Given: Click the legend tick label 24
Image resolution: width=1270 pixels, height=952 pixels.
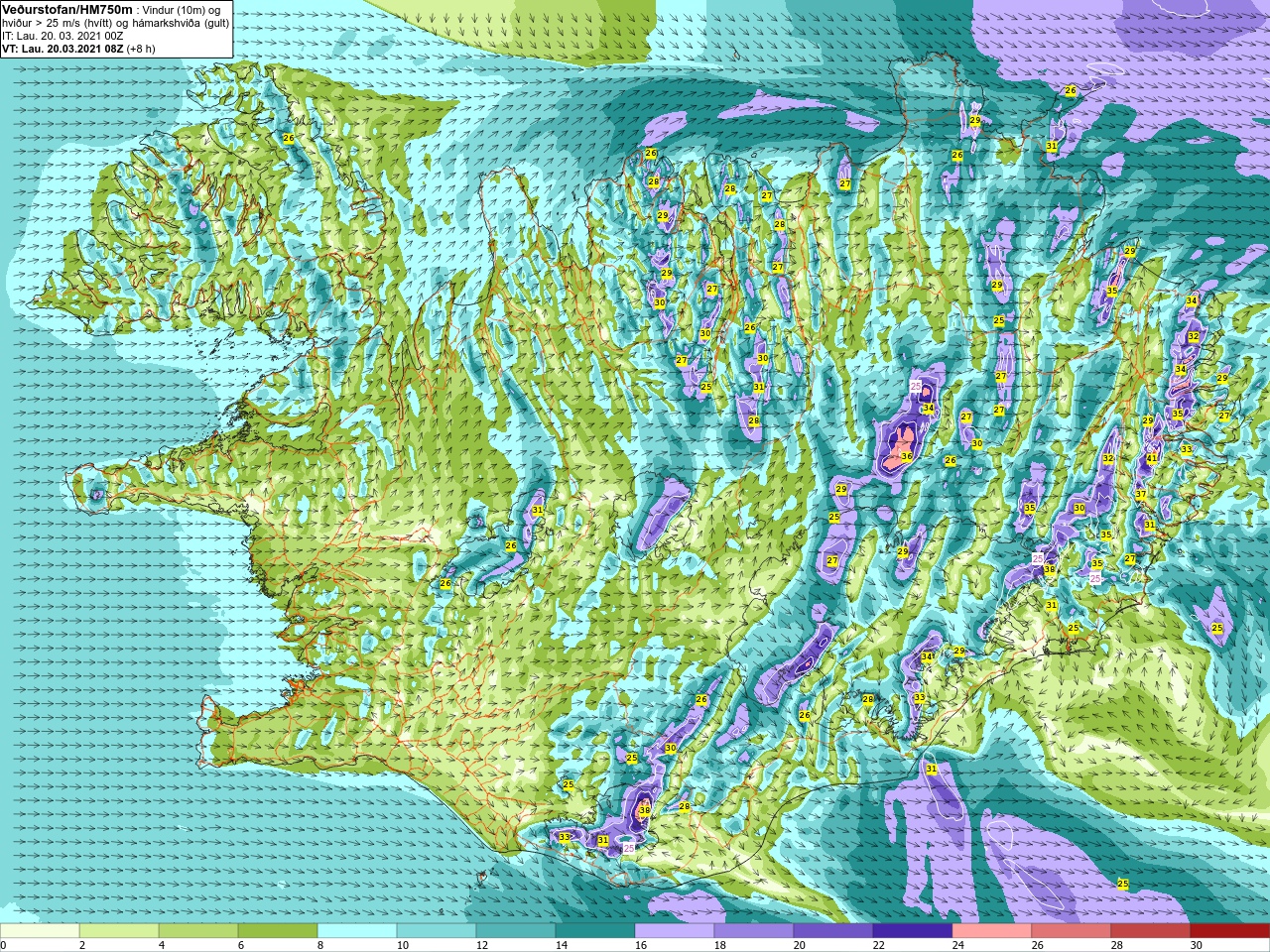Looking at the screenshot, I should tap(957, 945).
